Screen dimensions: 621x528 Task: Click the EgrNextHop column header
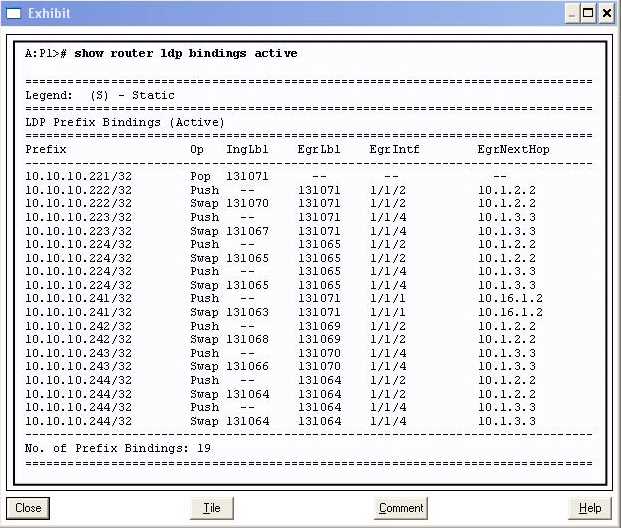pyautogui.click(x=513, y=149)
